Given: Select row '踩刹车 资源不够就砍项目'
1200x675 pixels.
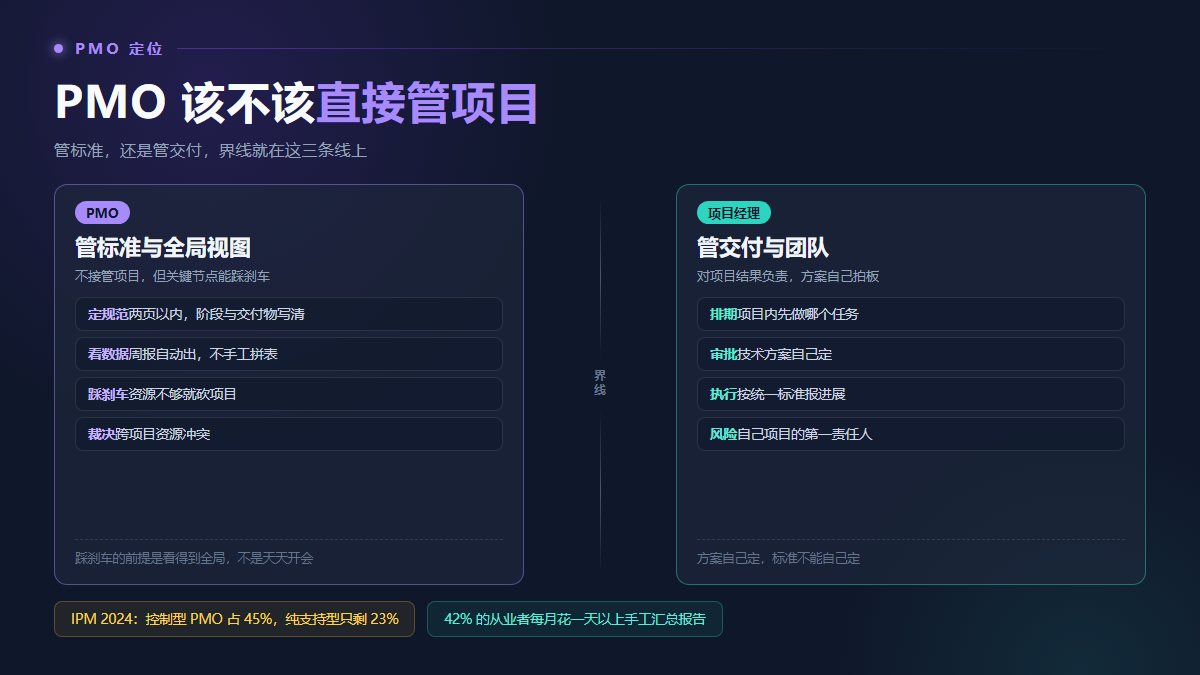Looking at the screenshot, I should 289,394.
